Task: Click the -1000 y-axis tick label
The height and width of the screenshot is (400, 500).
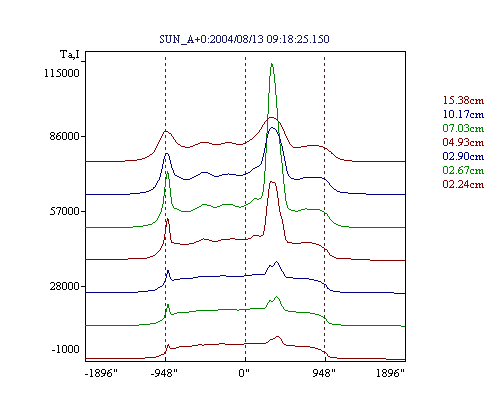Action: pyautogui.click(x=65, y=349)
